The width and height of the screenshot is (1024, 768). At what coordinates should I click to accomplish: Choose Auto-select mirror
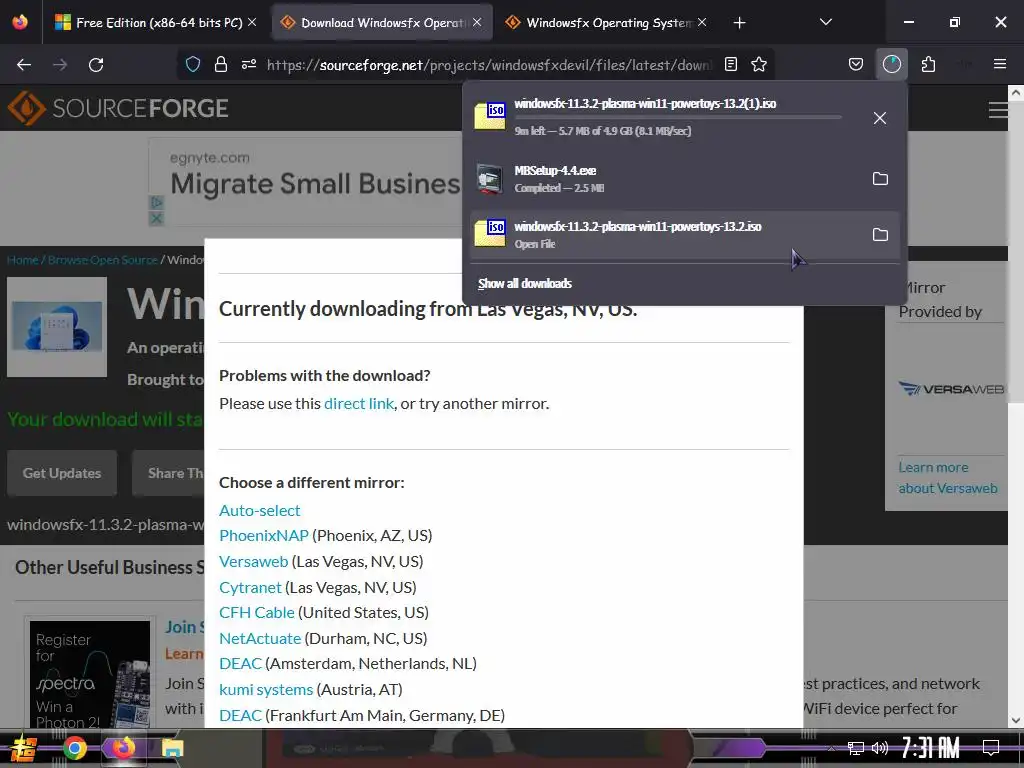click(x=259, y=510)
